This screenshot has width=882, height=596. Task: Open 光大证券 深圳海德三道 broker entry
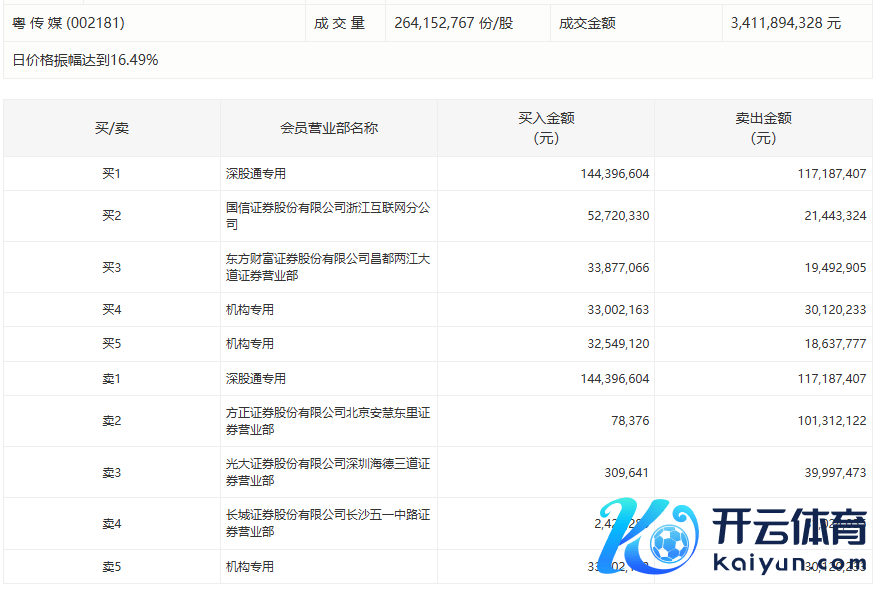coord(328,472)
